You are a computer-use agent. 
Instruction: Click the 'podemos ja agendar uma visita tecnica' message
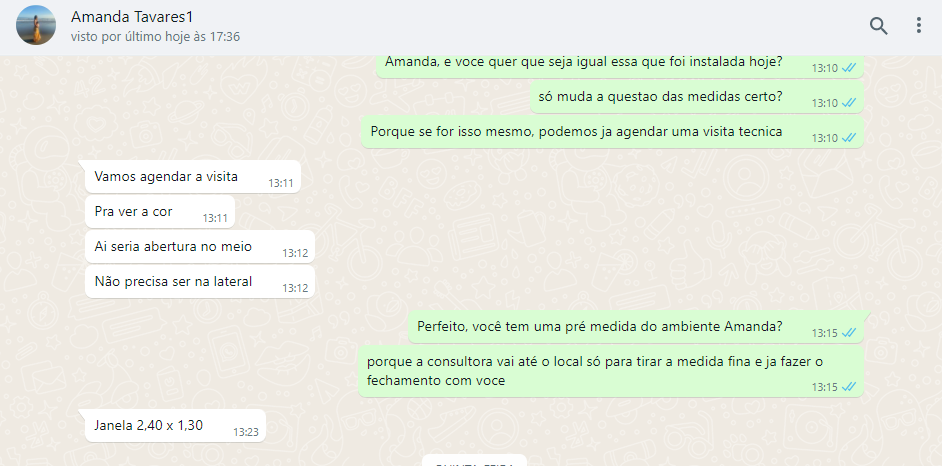point(612,132)
